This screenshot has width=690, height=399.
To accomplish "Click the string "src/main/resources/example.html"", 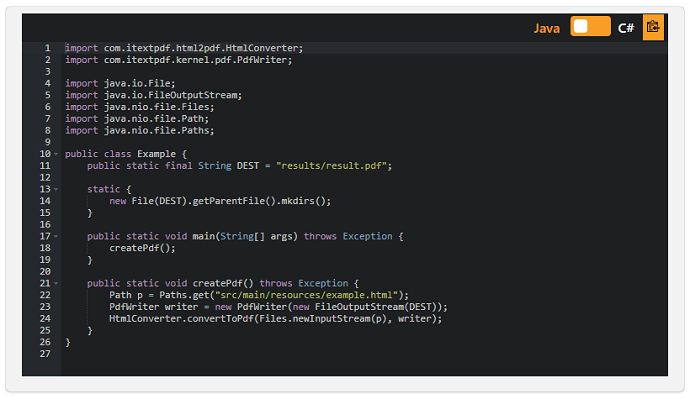I will (x=306, y=295).
